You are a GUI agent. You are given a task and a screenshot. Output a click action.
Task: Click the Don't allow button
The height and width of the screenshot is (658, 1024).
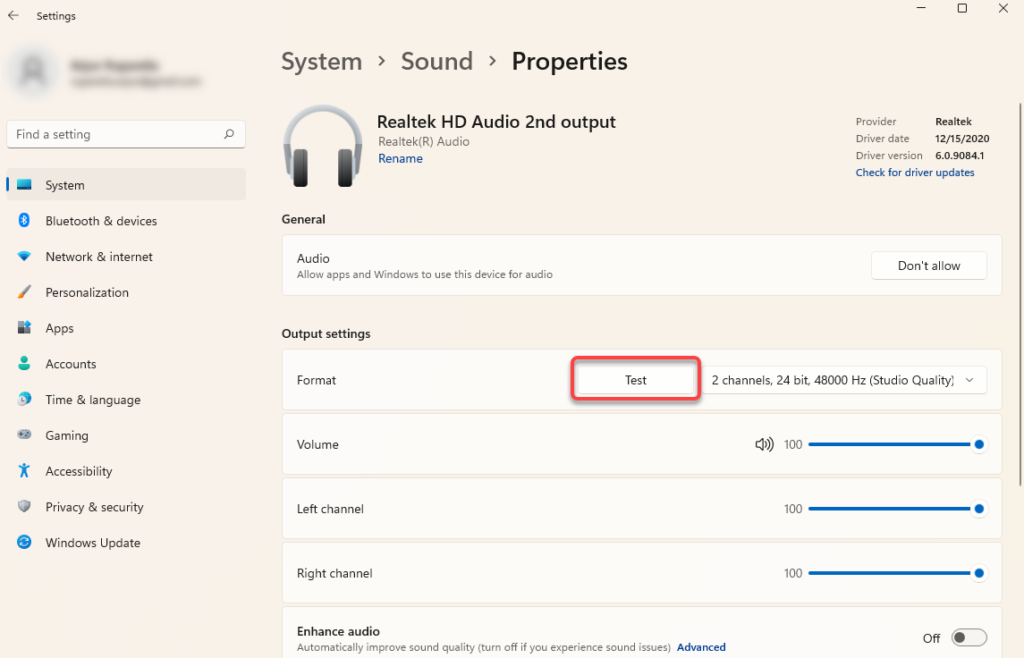click(928, 266)
